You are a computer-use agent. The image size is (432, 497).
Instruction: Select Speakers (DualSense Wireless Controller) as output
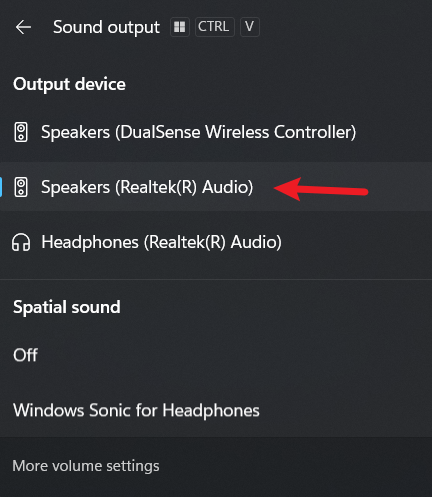tap(216, 132)
